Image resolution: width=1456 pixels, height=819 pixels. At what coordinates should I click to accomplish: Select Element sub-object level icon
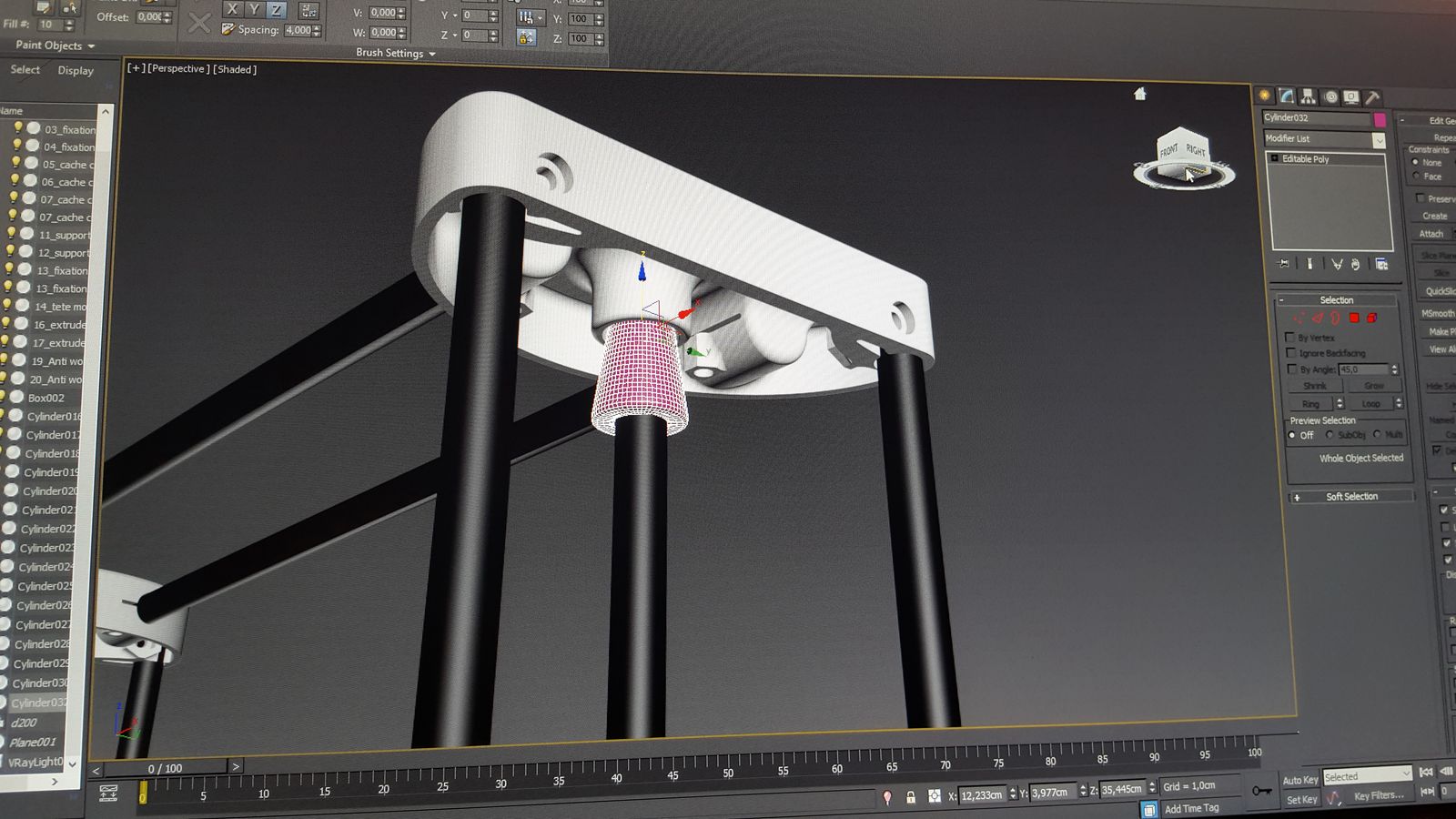coord(1371,318)
